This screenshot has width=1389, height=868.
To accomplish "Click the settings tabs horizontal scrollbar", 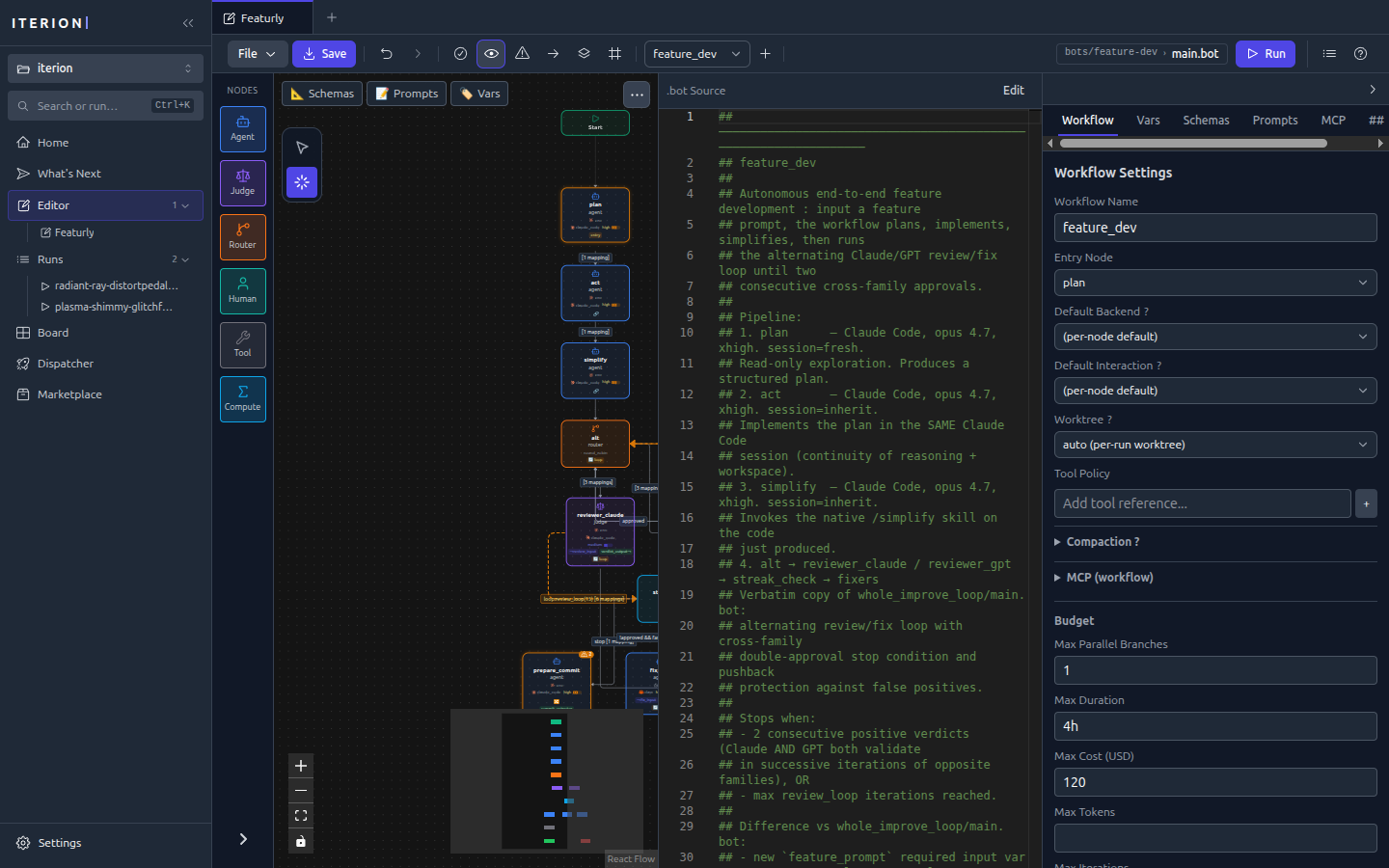I will pos(1193,143).
